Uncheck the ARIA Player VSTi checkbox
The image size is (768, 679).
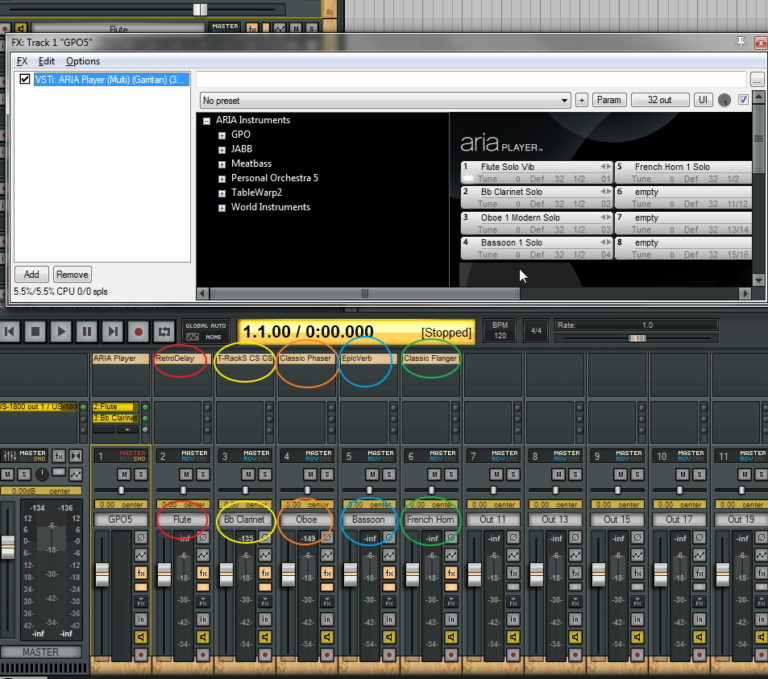(25, 79)
